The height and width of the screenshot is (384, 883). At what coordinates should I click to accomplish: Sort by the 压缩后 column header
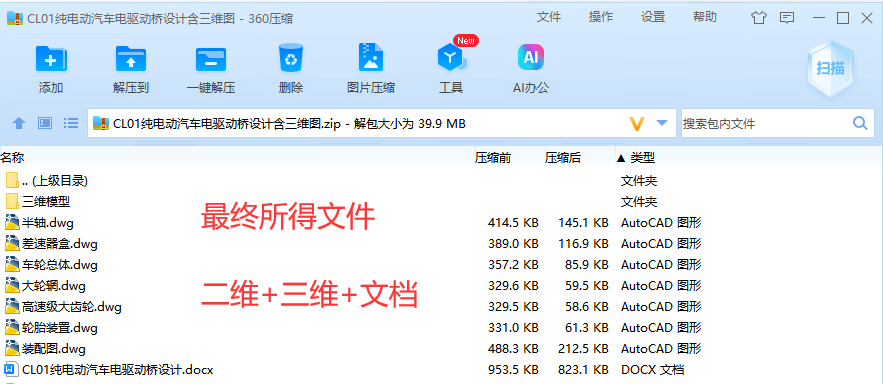(563, 158)
